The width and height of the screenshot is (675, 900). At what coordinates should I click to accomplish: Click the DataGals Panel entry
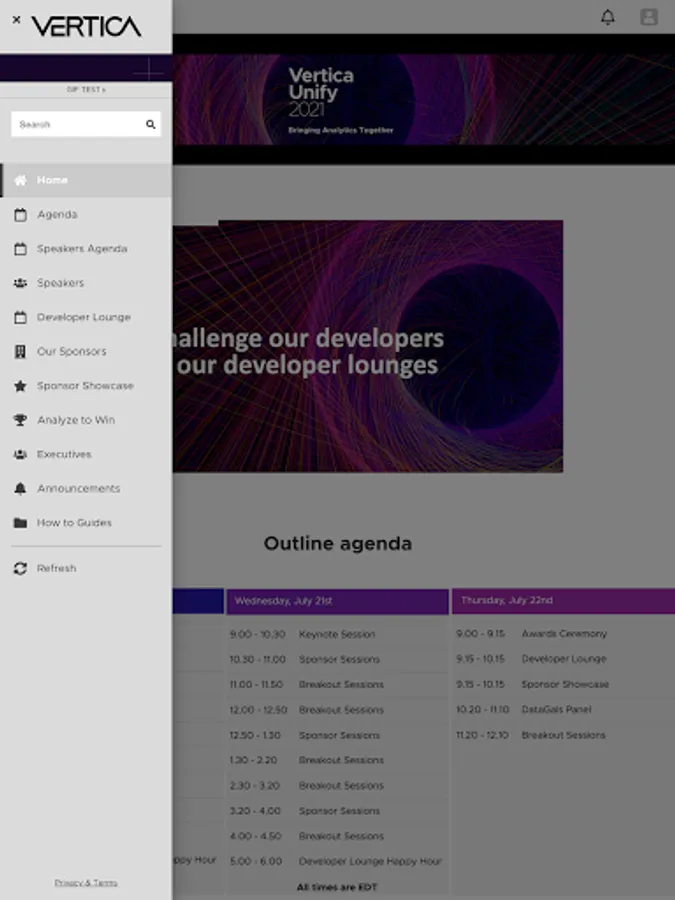pos(556,709)
